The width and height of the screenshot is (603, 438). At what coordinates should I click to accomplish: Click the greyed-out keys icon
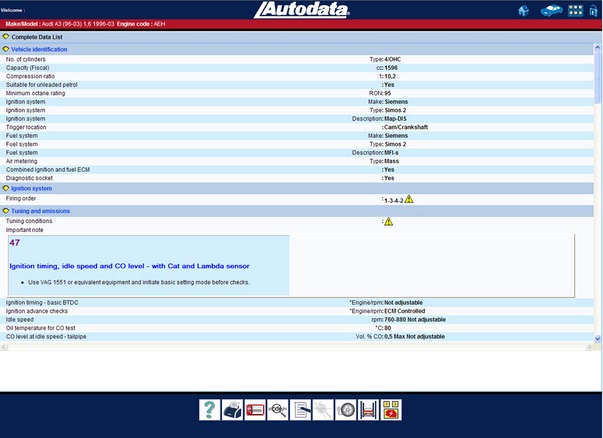[x=323, y=410]
